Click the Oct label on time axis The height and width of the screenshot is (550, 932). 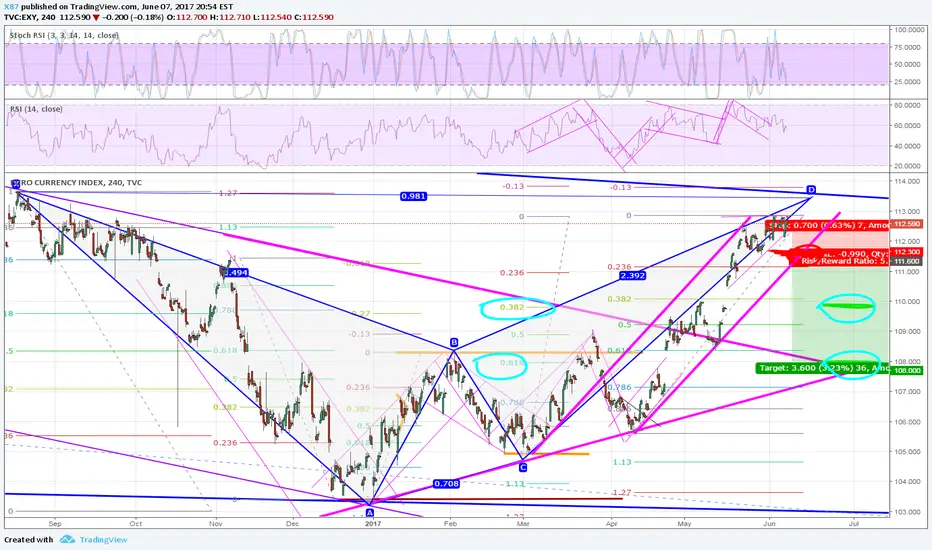(136, 524)
